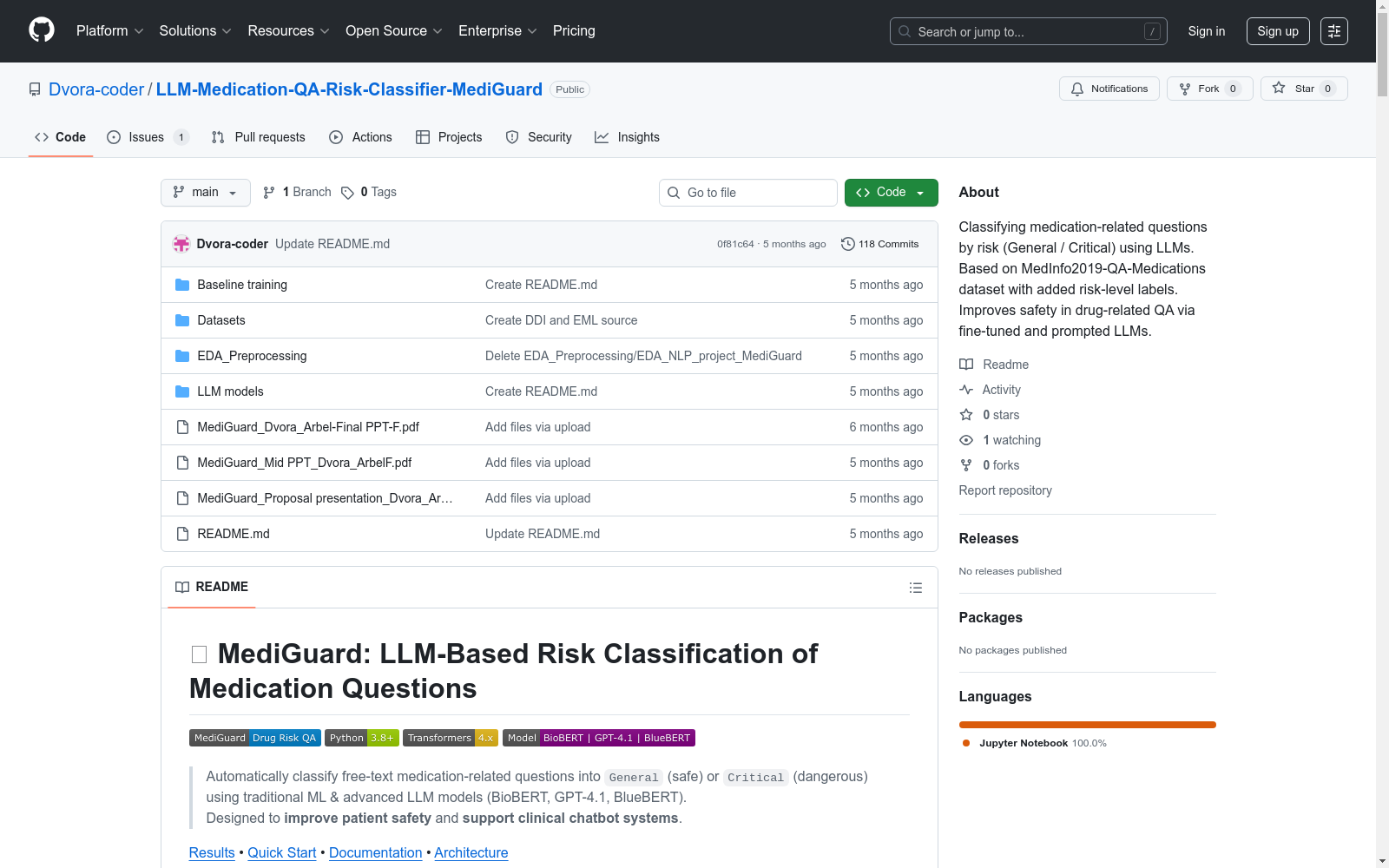This screenshot has height=868, width=1389.
Task: Switch to the Projects tab
Action: click(449, 137)
